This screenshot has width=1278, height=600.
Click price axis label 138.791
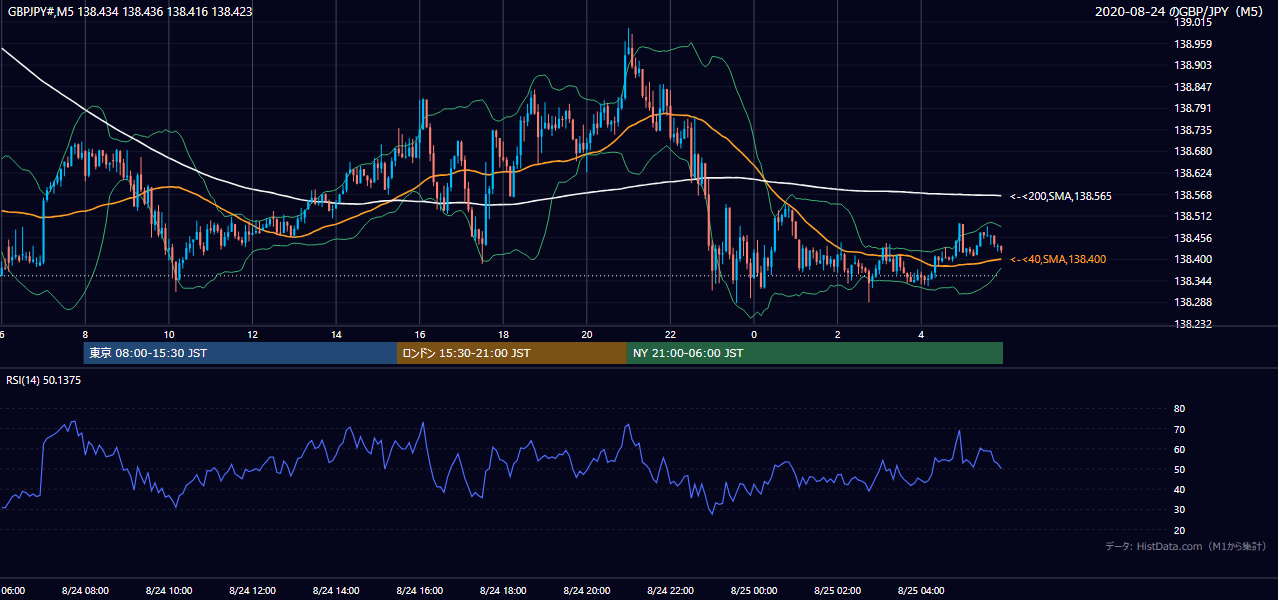coord(1191,109)
